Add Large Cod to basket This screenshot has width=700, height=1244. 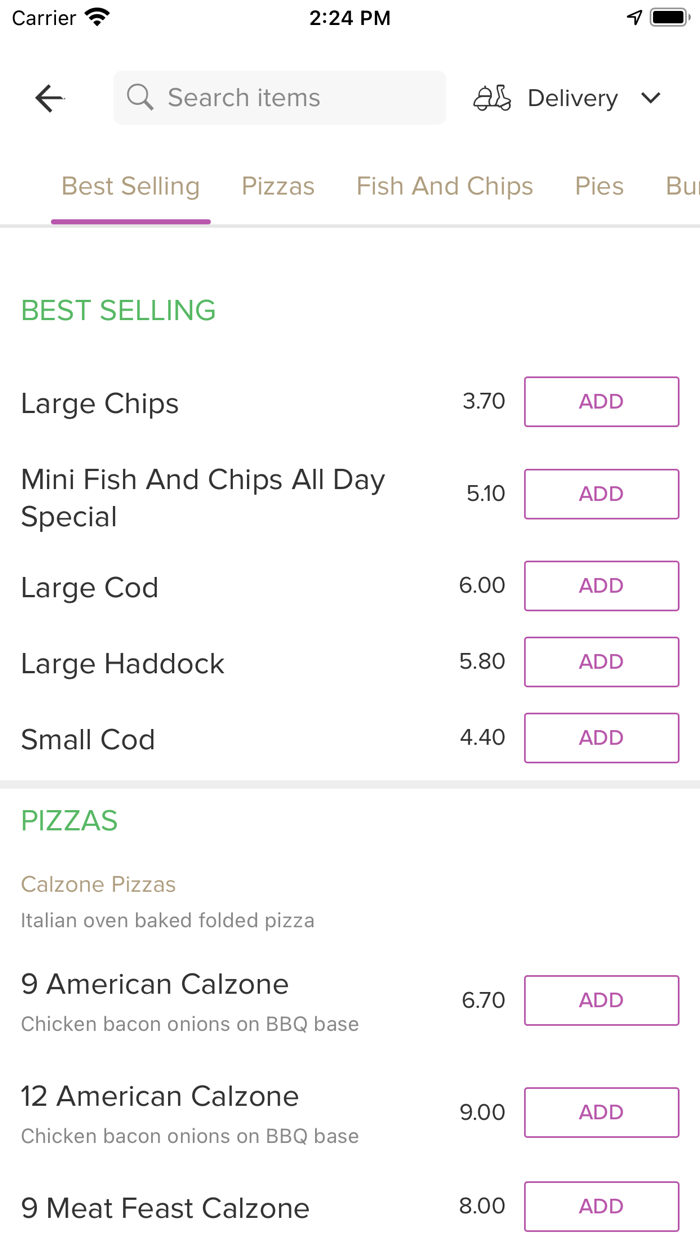(x=601, y=586)
